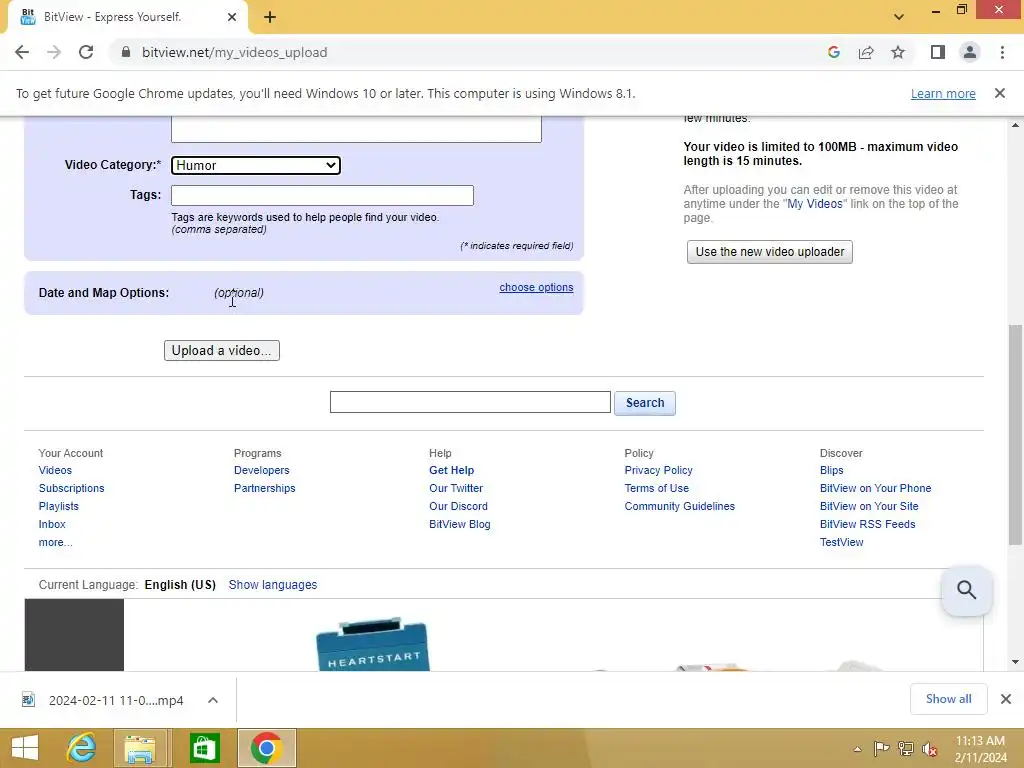Click the browser forward arrow
Viewport: 1024px width, 768px height.
click(54, 52)
